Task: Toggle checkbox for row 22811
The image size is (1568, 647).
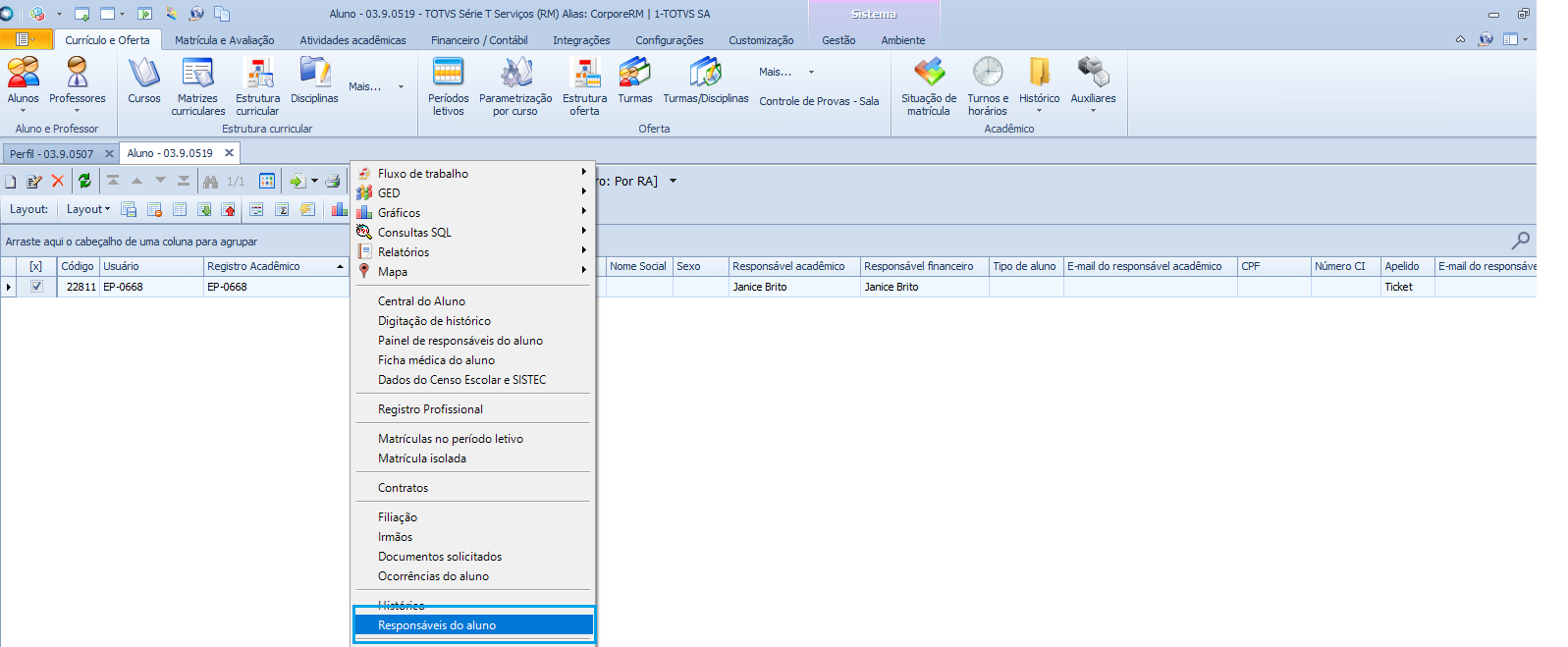Action: pyautogui.click(x=36, y=287)
